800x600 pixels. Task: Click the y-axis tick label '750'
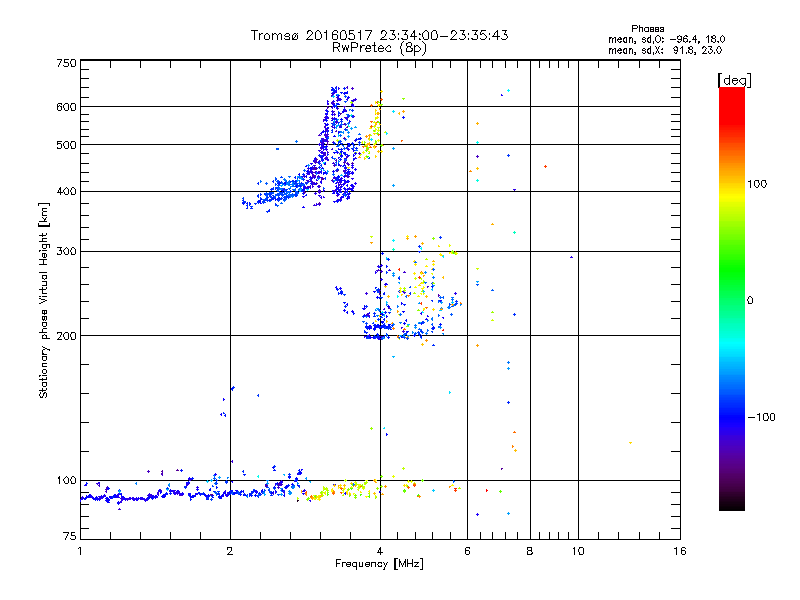point(67,63)
